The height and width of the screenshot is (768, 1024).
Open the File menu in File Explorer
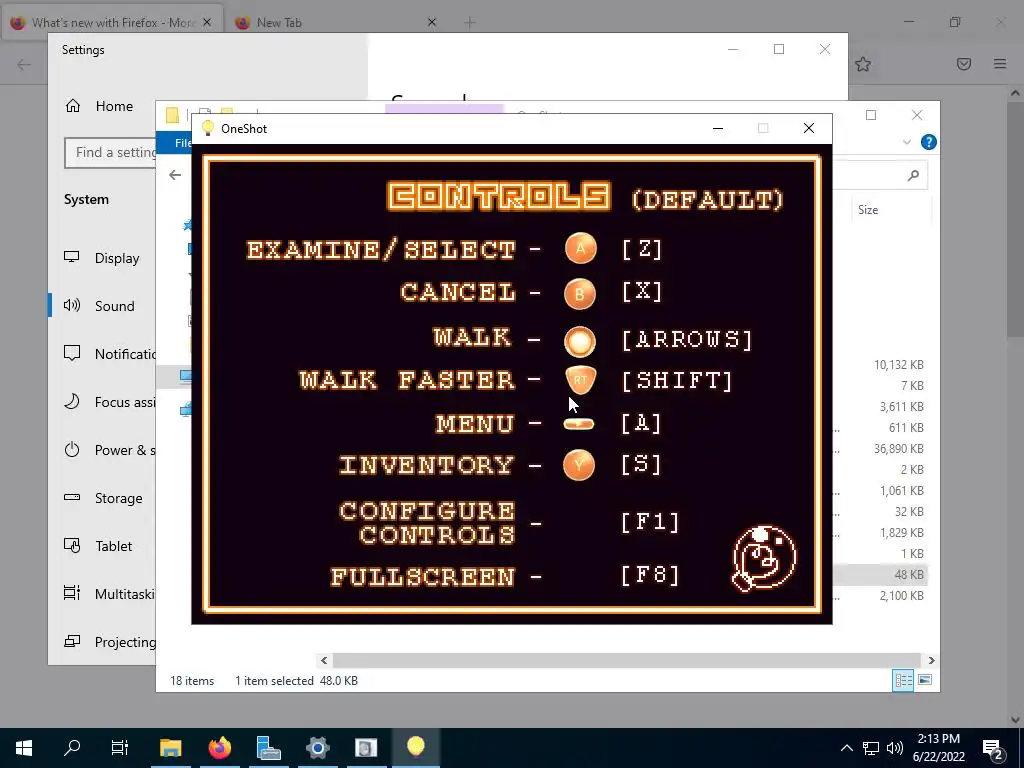point(182,143)
